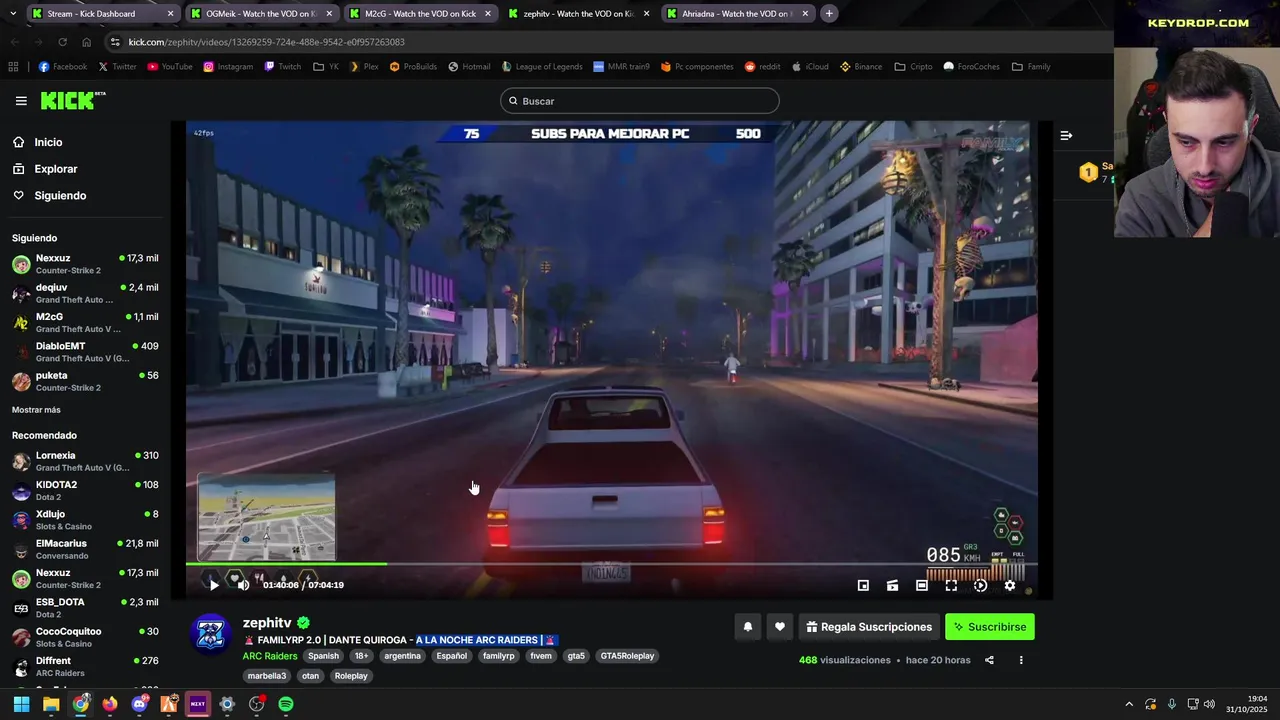Open Windows Start menu
This screenshot has height=720, width=1280.
[21, 704]
